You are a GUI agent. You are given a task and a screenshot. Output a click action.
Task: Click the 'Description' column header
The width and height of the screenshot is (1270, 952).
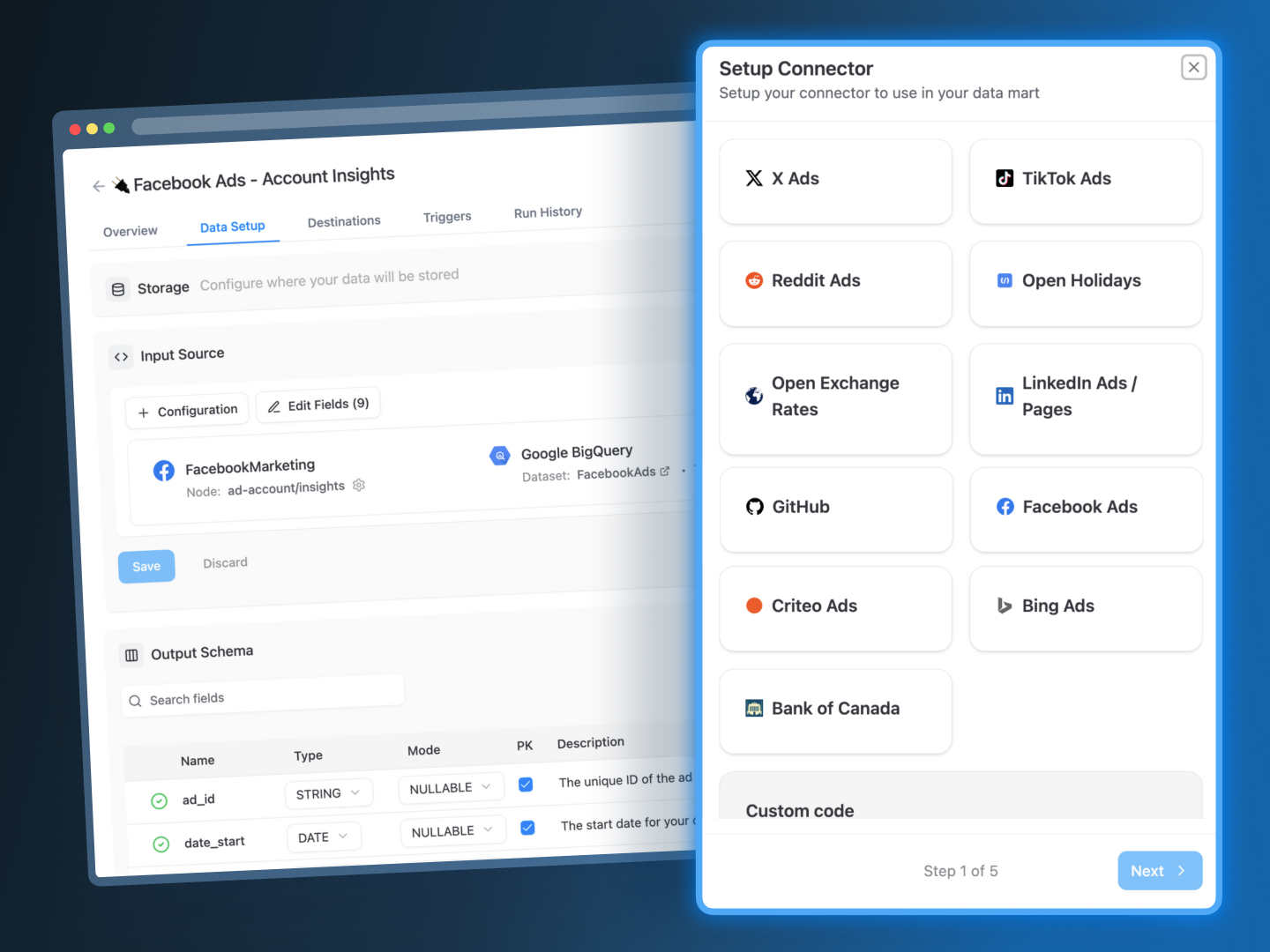[590, 743]
